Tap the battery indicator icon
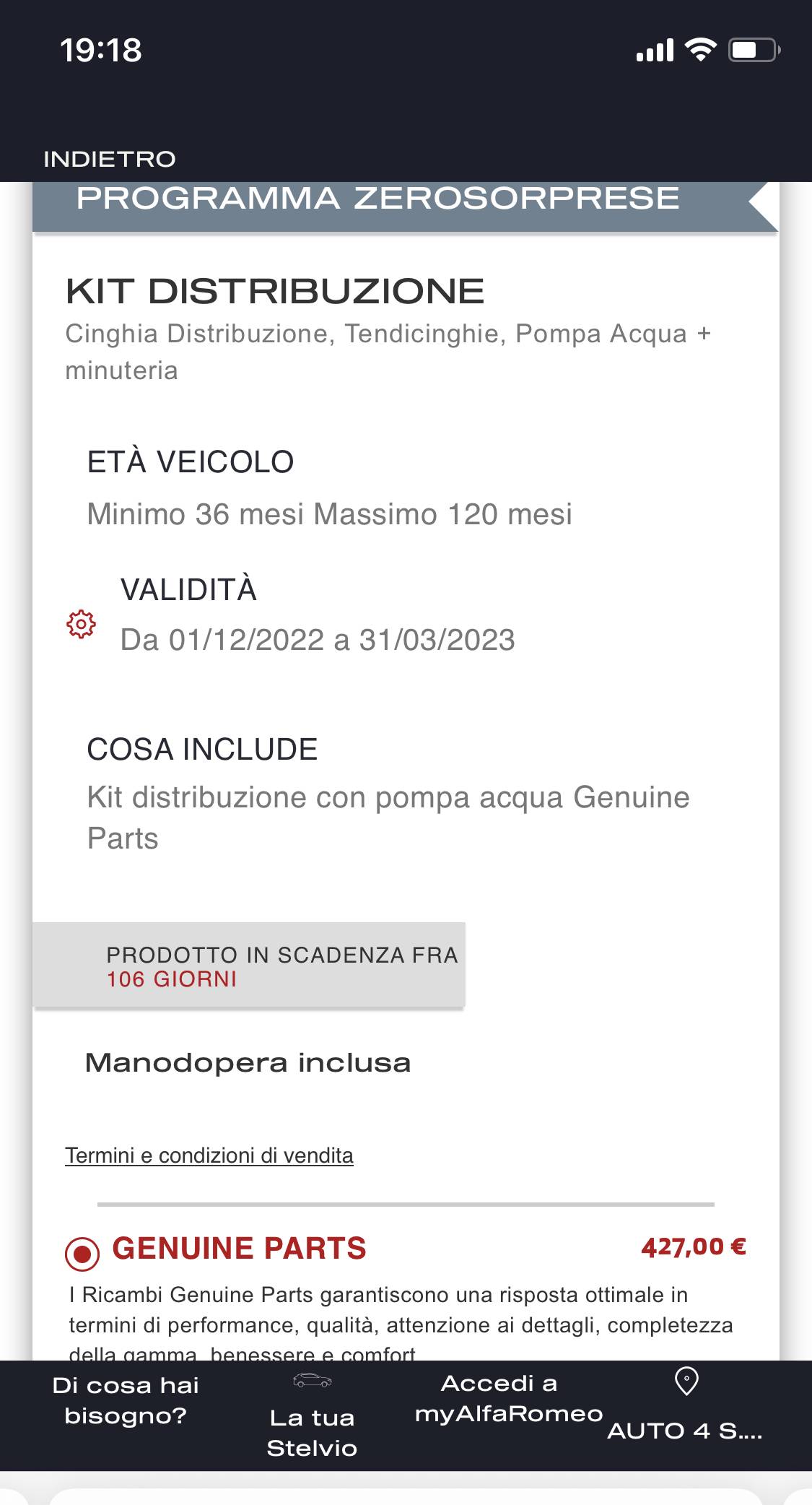Screen dimensions: 812x1505 pyautogui.click(x=754, y=50)
